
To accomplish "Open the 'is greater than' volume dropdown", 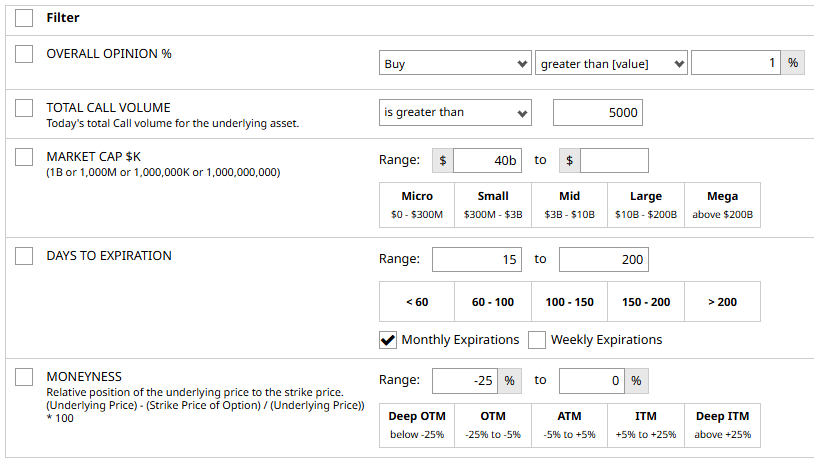I will point(455,113).
